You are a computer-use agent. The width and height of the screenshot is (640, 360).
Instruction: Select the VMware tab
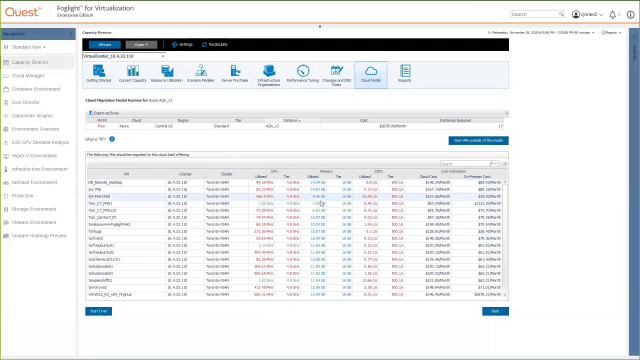[105, 44]
